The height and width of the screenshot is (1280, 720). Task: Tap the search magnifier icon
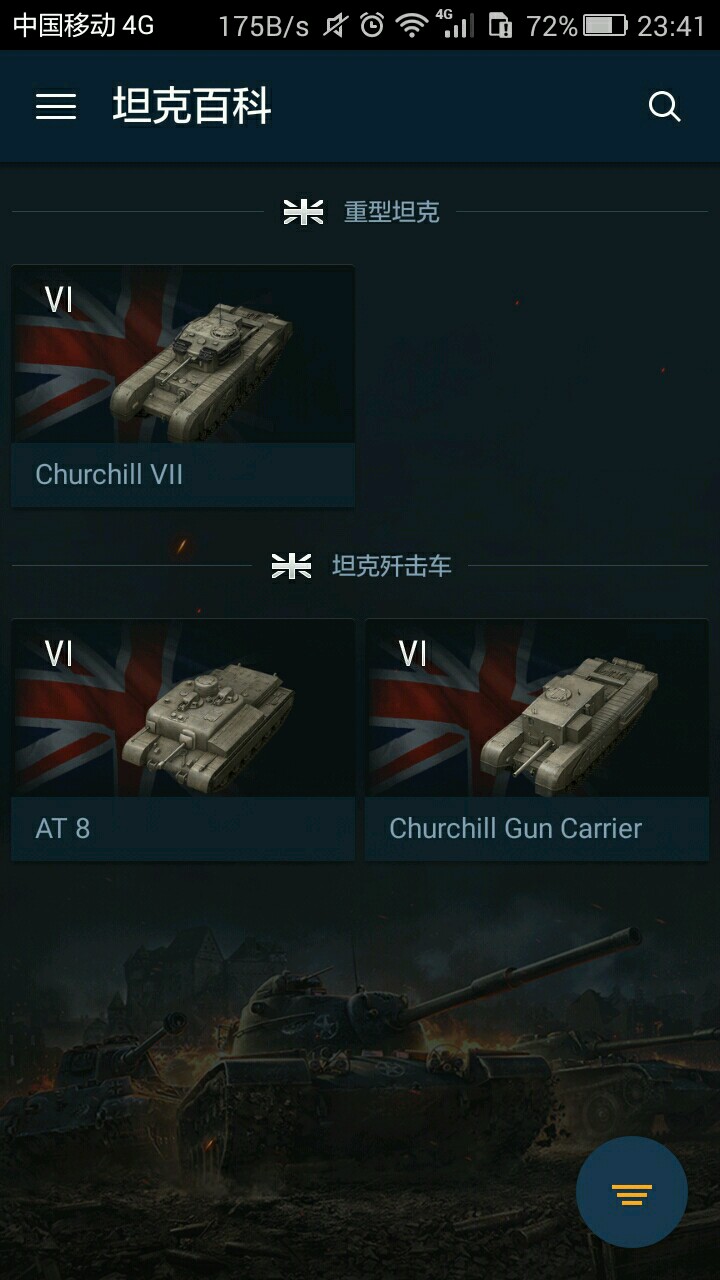click(664, 107)
